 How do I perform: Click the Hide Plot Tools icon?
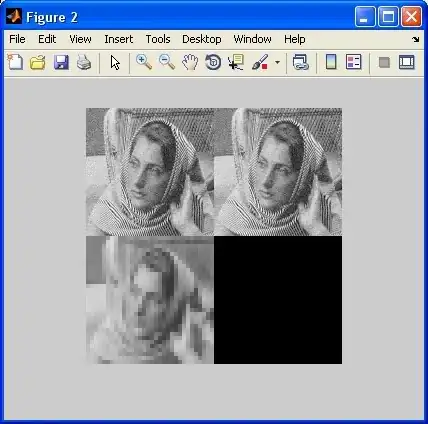(384, 62)
